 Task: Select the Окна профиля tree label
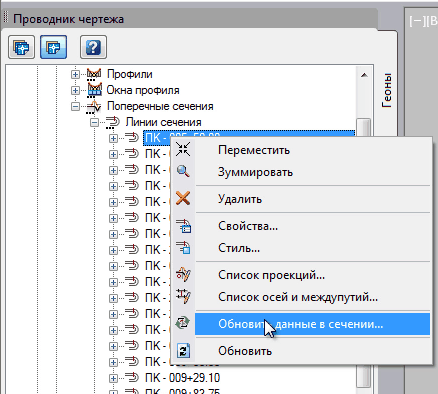point(143,90)
